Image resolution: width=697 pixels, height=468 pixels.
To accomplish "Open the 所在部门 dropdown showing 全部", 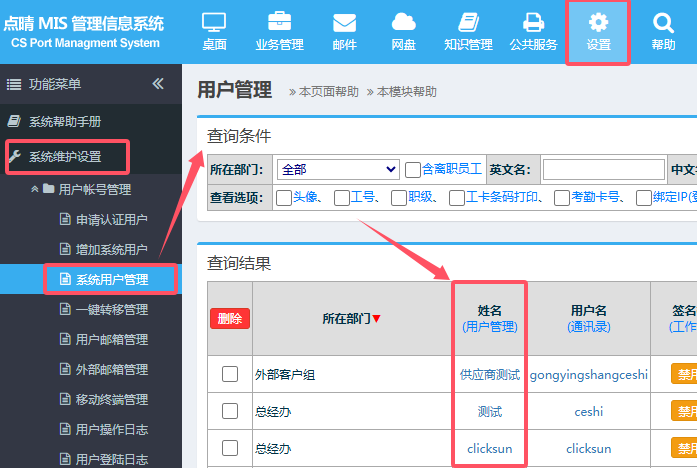I will tap(338, 169).
